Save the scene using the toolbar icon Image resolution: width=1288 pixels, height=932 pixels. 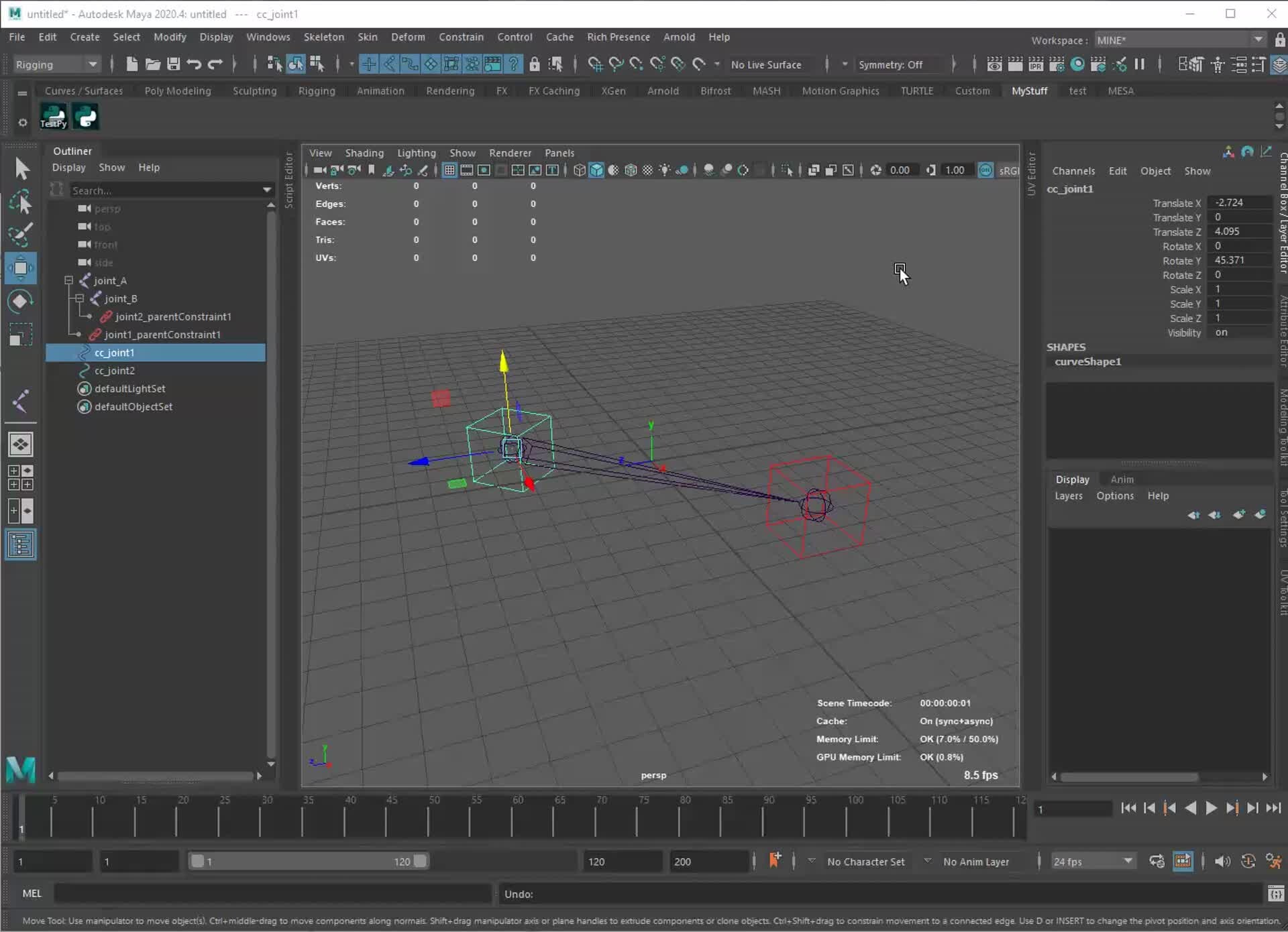coord(174,64)
